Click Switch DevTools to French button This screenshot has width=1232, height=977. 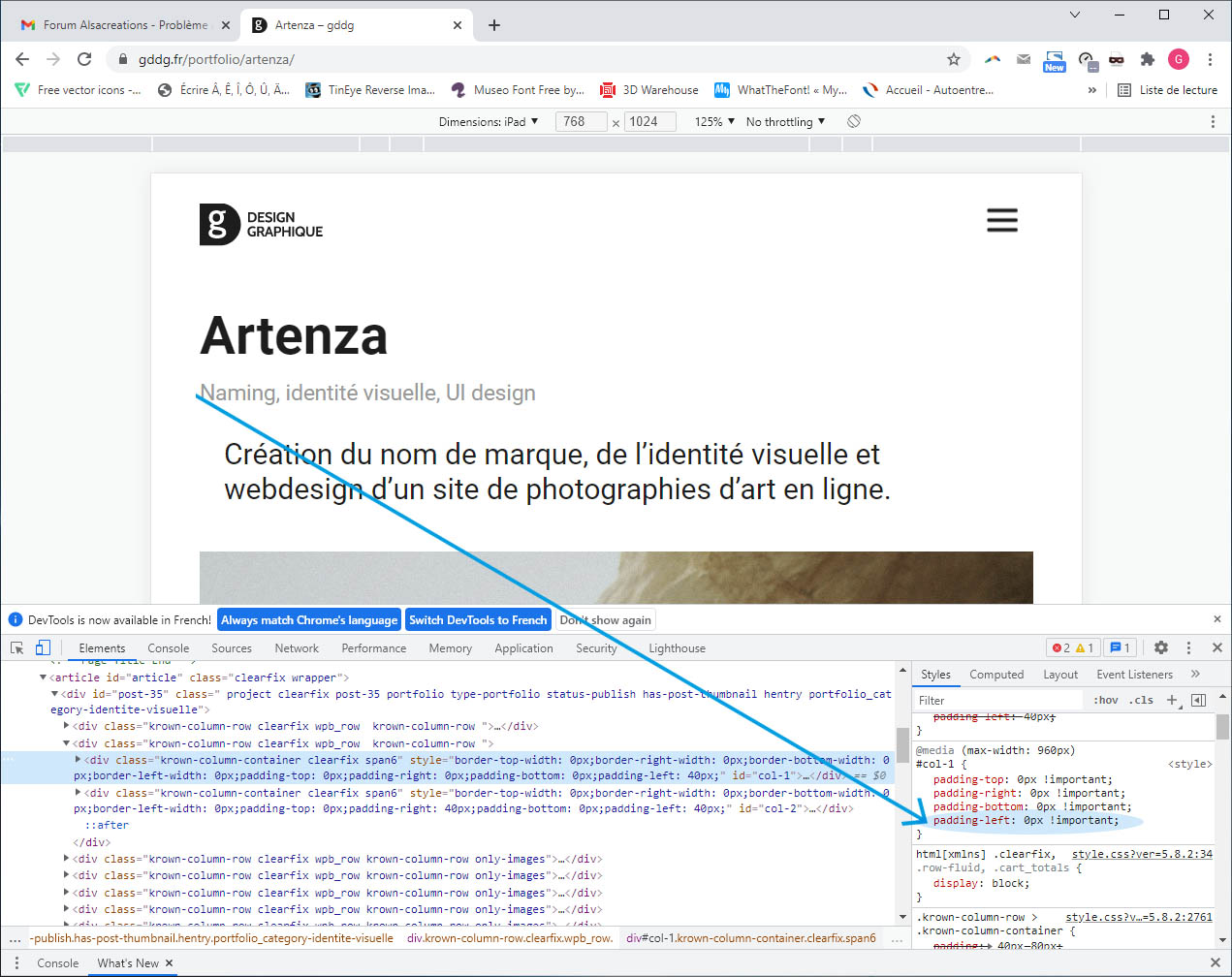[x=478, y=620]
